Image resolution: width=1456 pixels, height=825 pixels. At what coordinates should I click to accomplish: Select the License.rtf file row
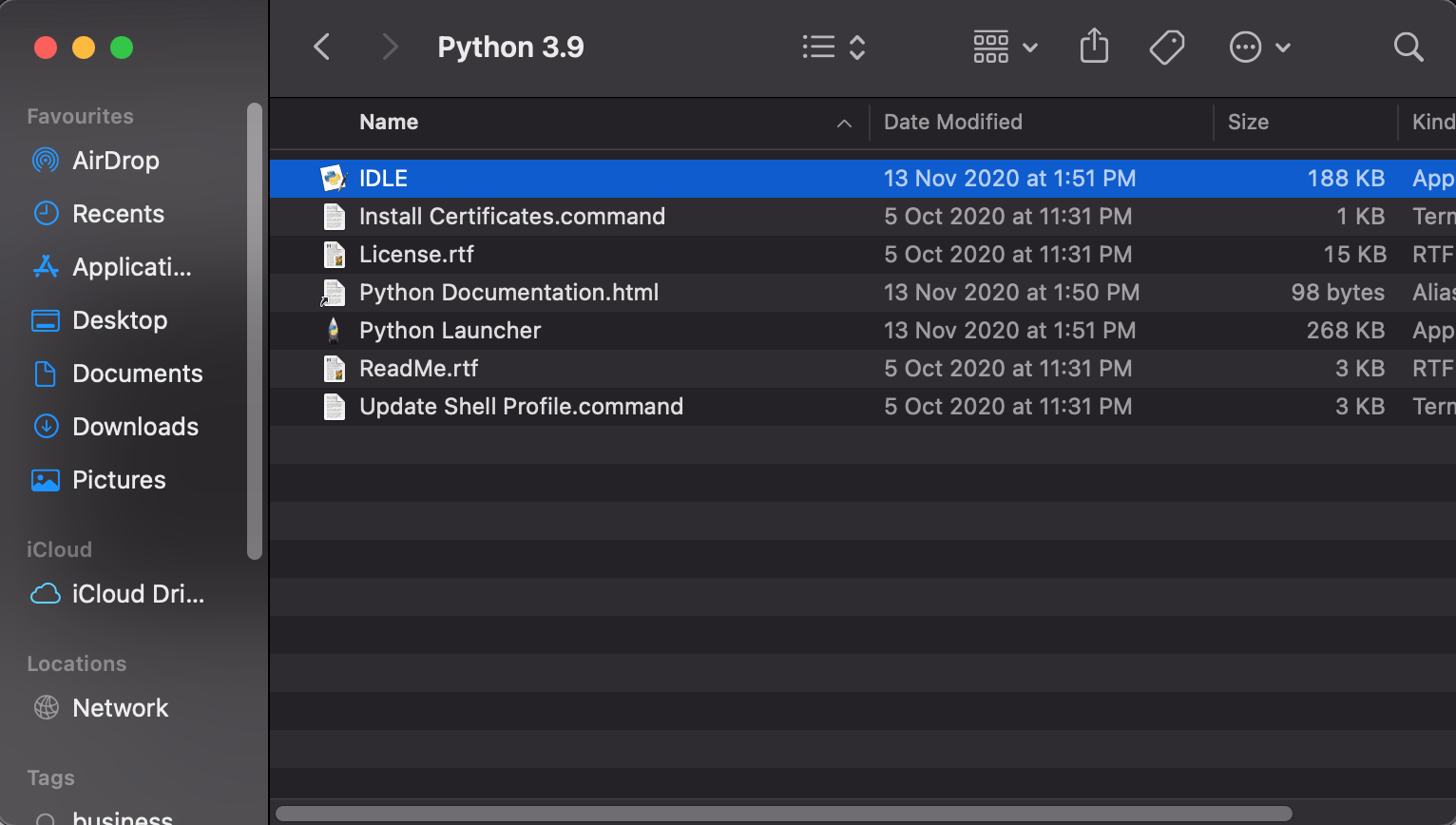tap(416, 255)
